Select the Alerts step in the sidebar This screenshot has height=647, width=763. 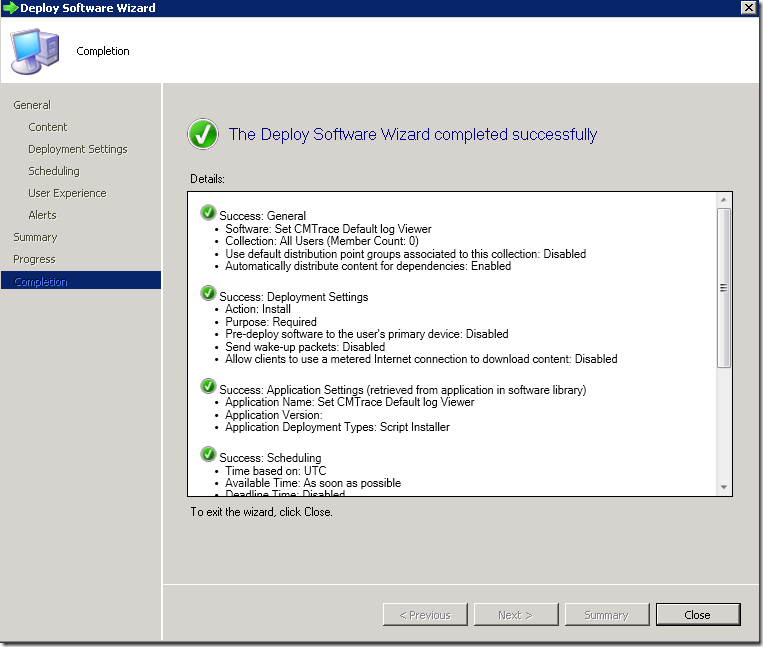42,215
